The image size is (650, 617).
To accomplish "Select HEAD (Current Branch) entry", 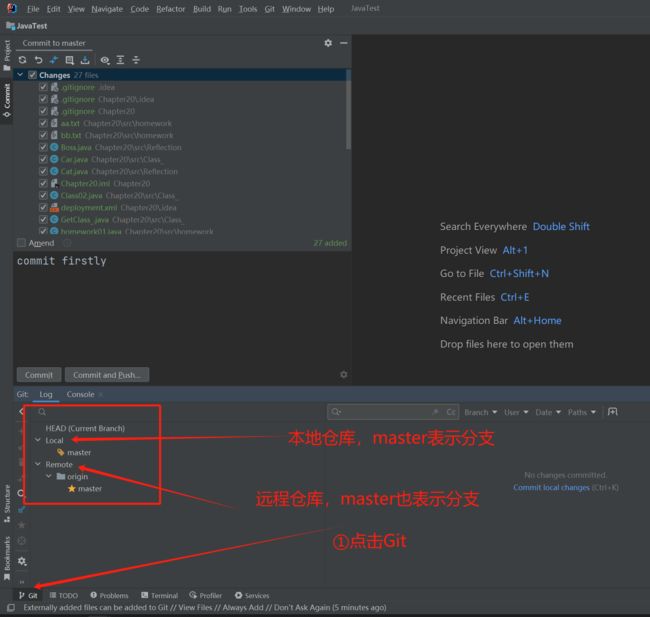I will click(85, 428).
